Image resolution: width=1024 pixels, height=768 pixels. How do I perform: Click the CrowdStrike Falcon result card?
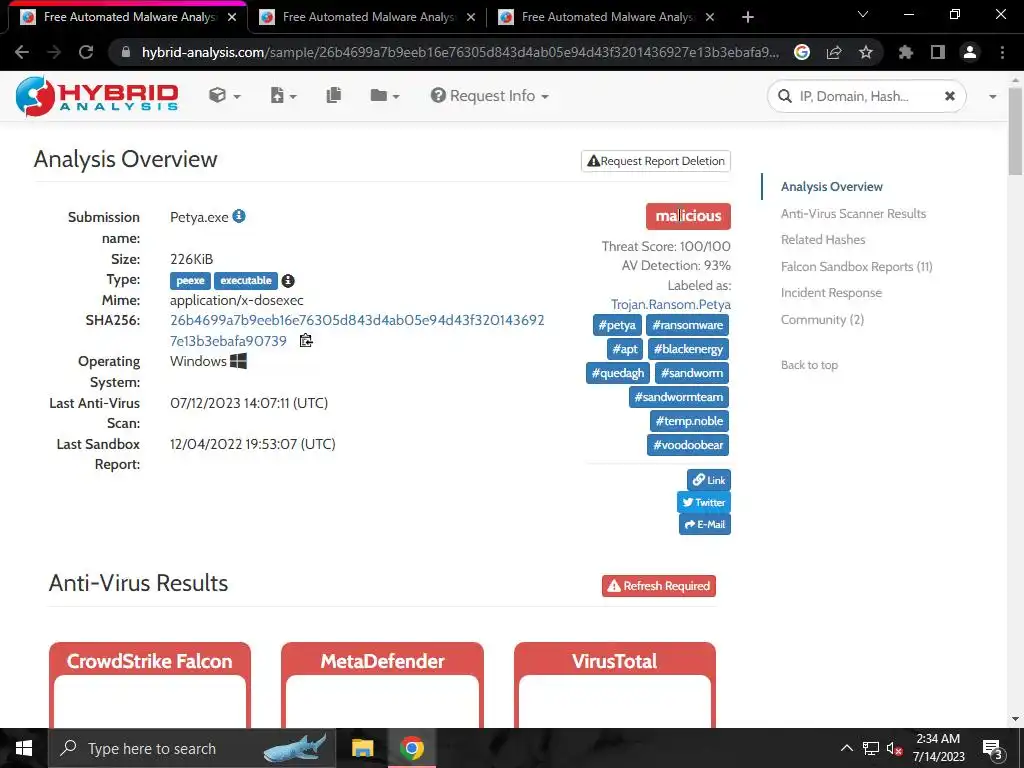click(150, 684)
